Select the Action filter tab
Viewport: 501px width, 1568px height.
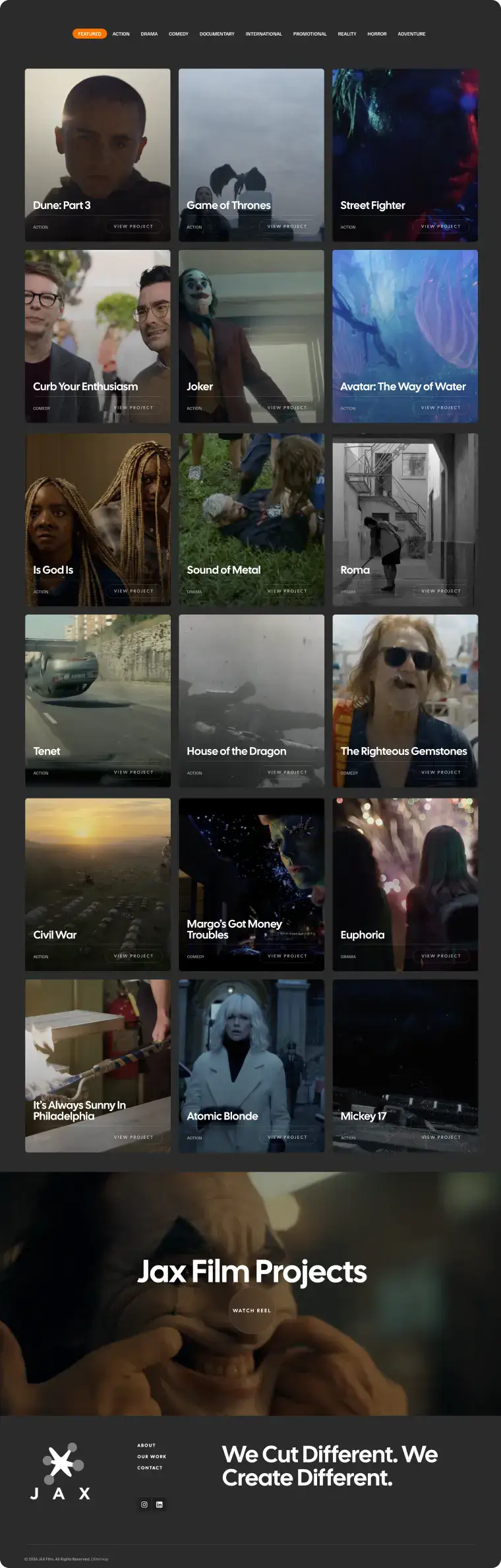[121, 34]
